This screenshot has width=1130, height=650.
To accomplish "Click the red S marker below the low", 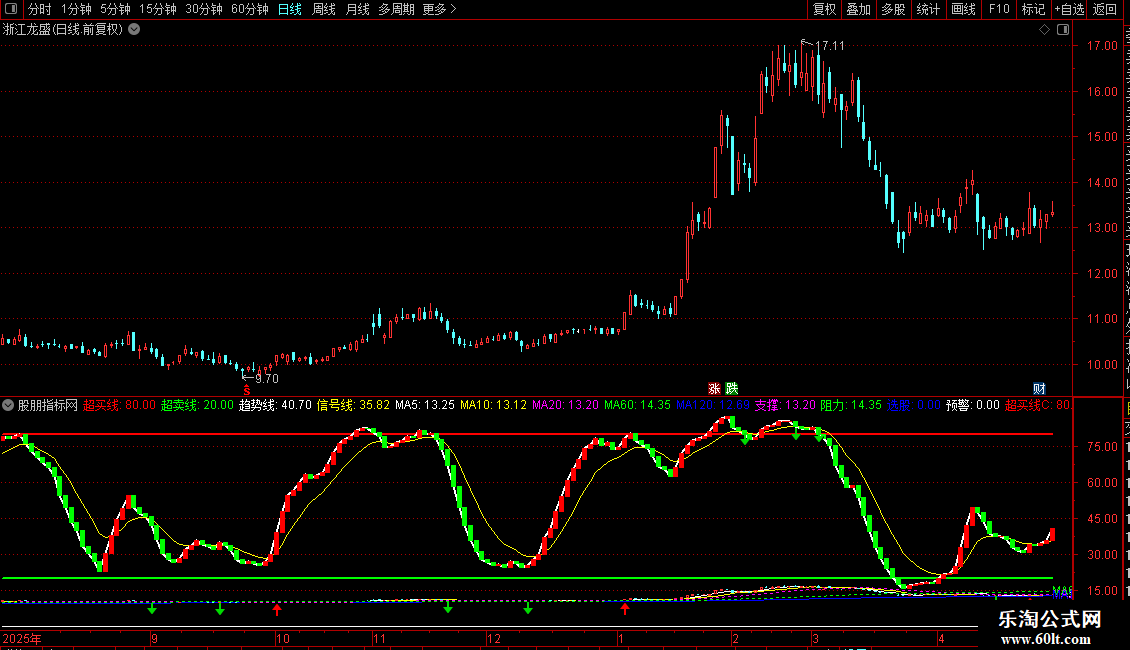I will [246, 389].
